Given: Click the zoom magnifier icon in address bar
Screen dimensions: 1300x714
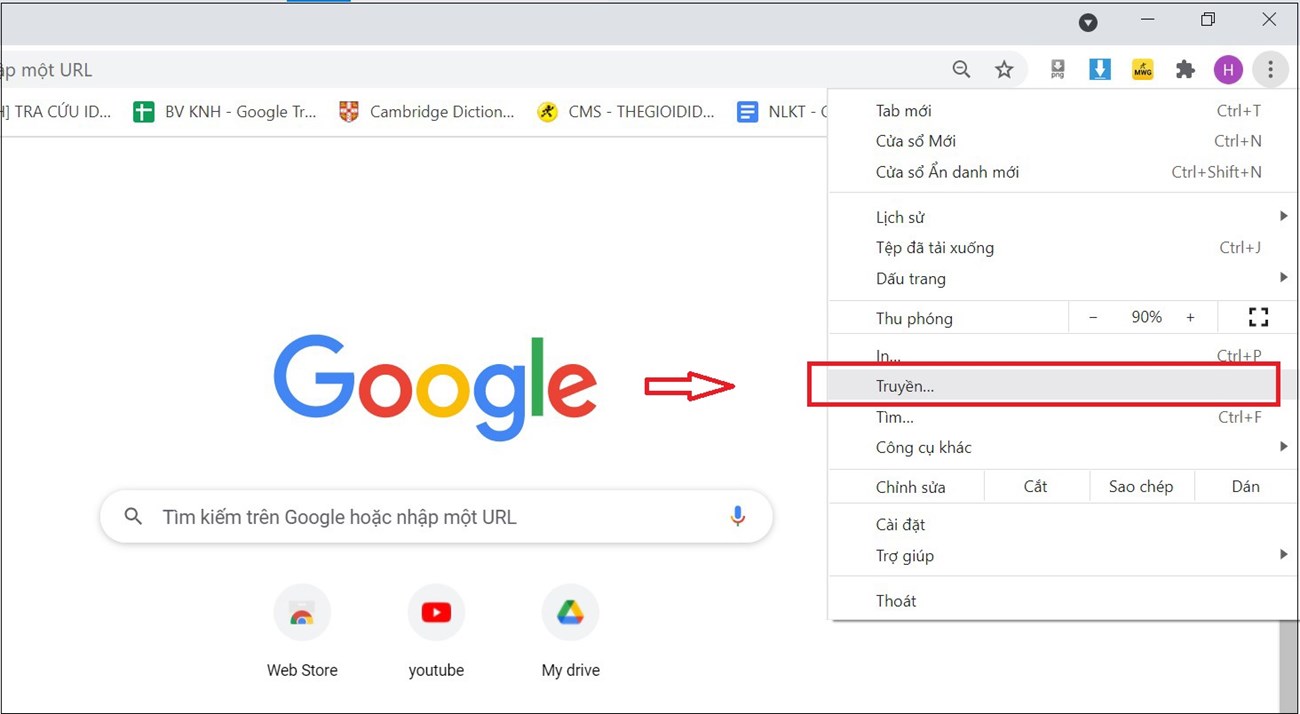Looking at the screenshot, I should tap(961, 70).
